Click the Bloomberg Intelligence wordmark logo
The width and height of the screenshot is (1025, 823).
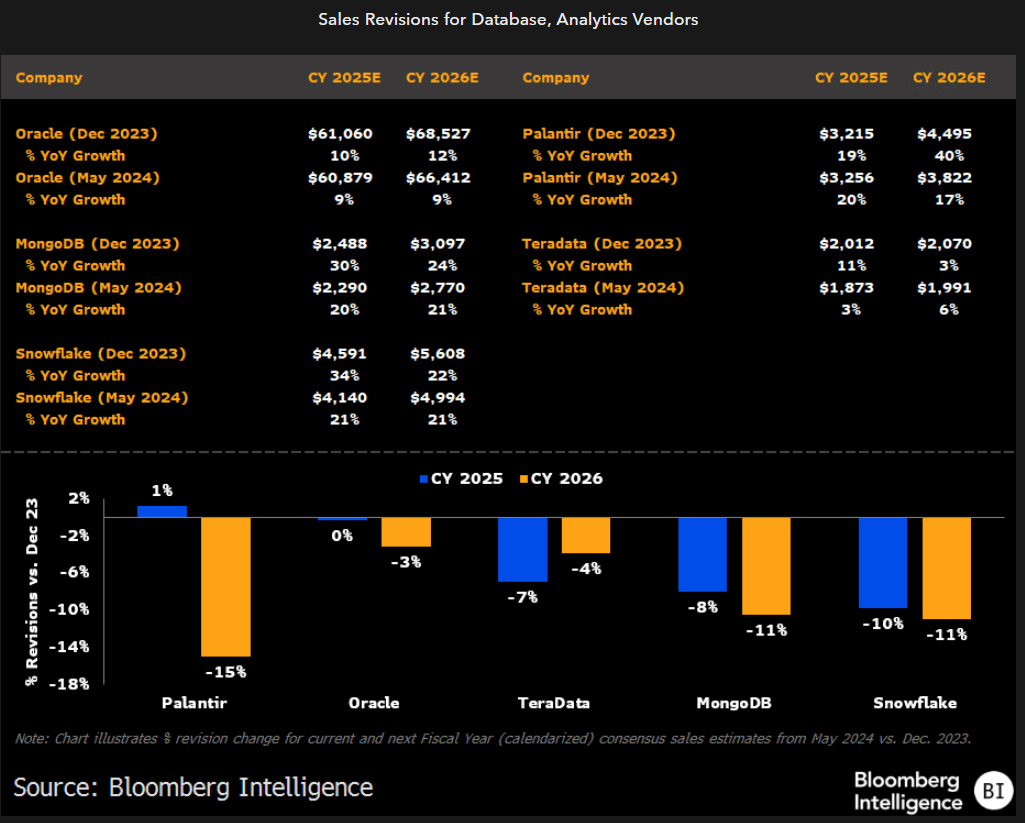click(x=907, y=791)
